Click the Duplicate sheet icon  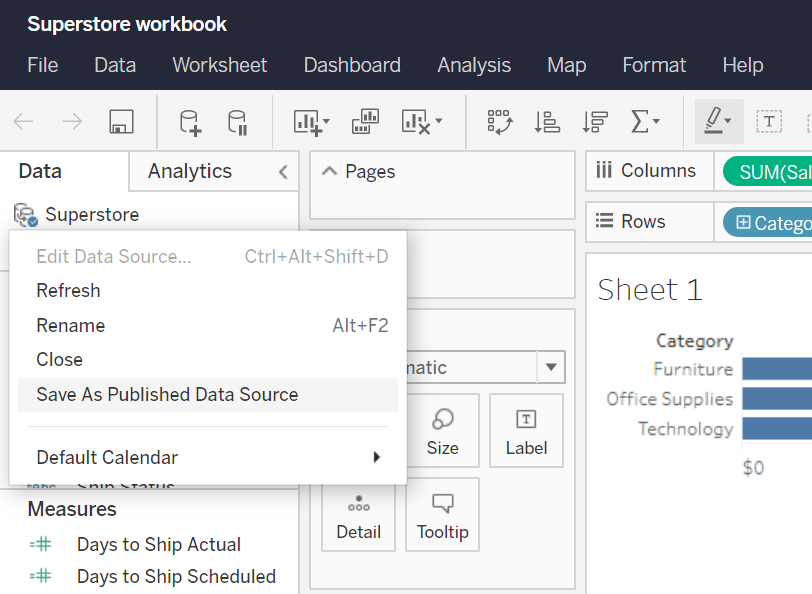[x=365, y=122]
